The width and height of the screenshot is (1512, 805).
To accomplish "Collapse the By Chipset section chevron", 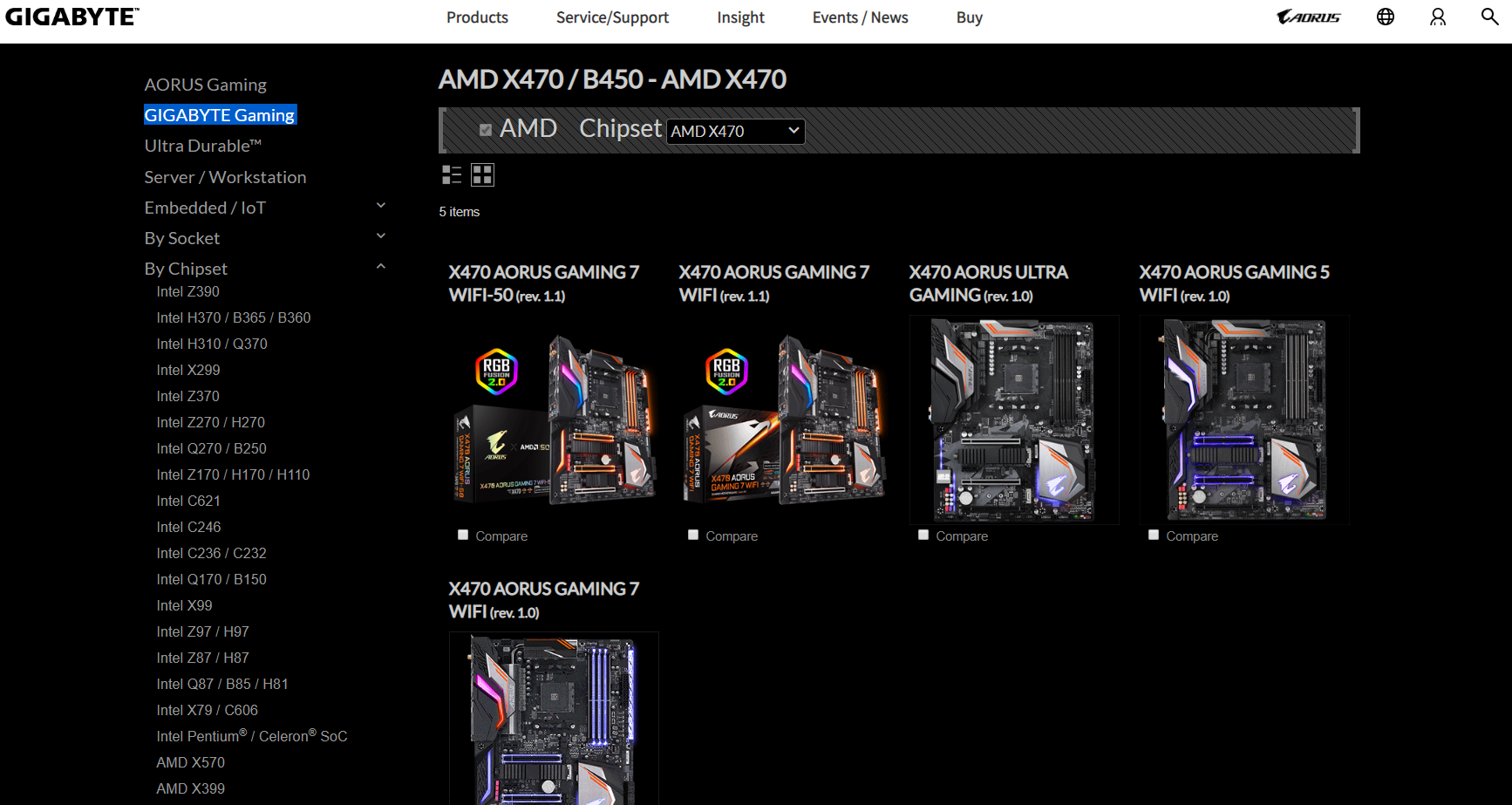I will [x=381, y=267].
